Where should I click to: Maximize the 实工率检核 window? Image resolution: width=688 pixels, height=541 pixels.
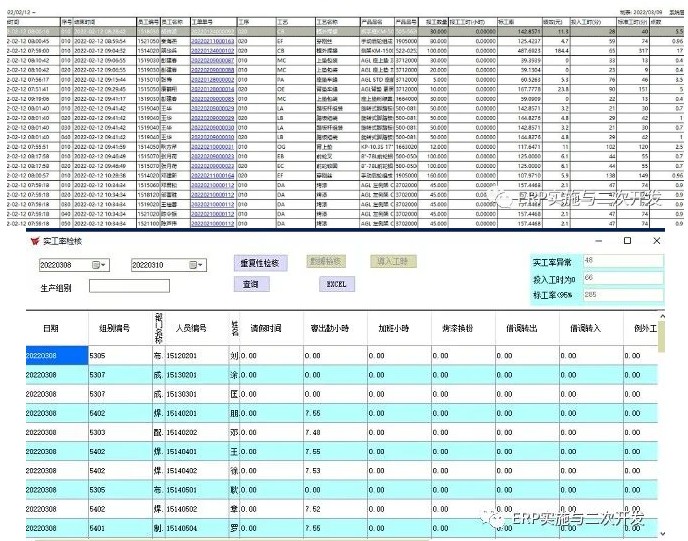(627, 241)
